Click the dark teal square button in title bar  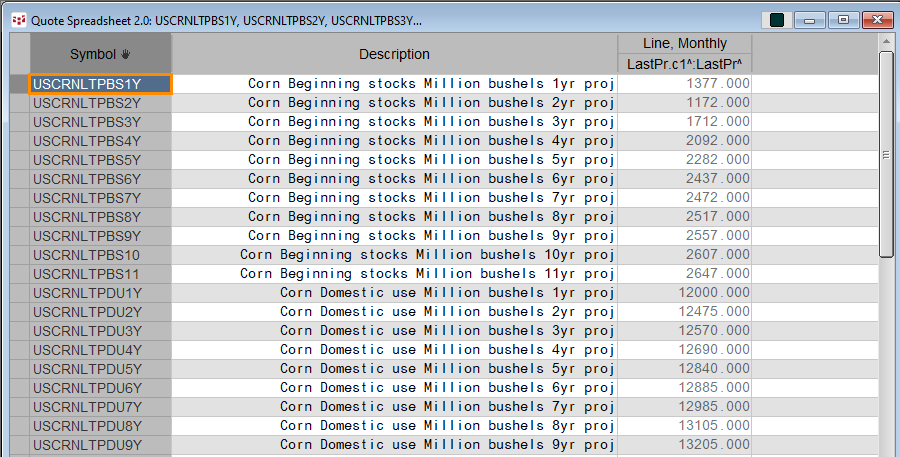(777, 20)
